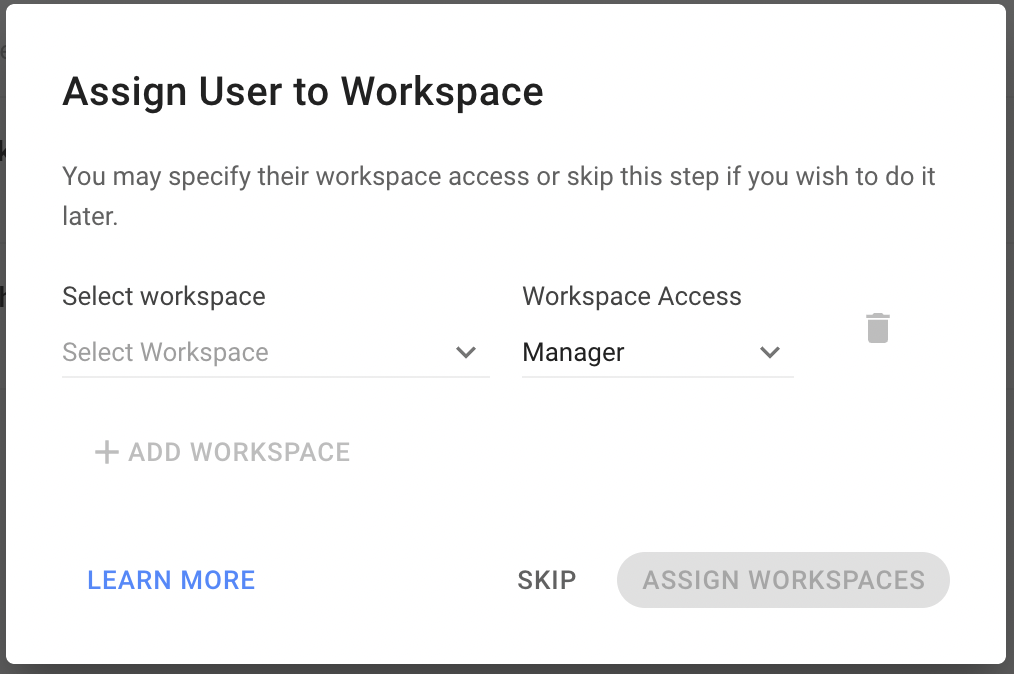1014x674 pixels.
Task: Click the 'Select workspace' field label
Action: [164, 297]
